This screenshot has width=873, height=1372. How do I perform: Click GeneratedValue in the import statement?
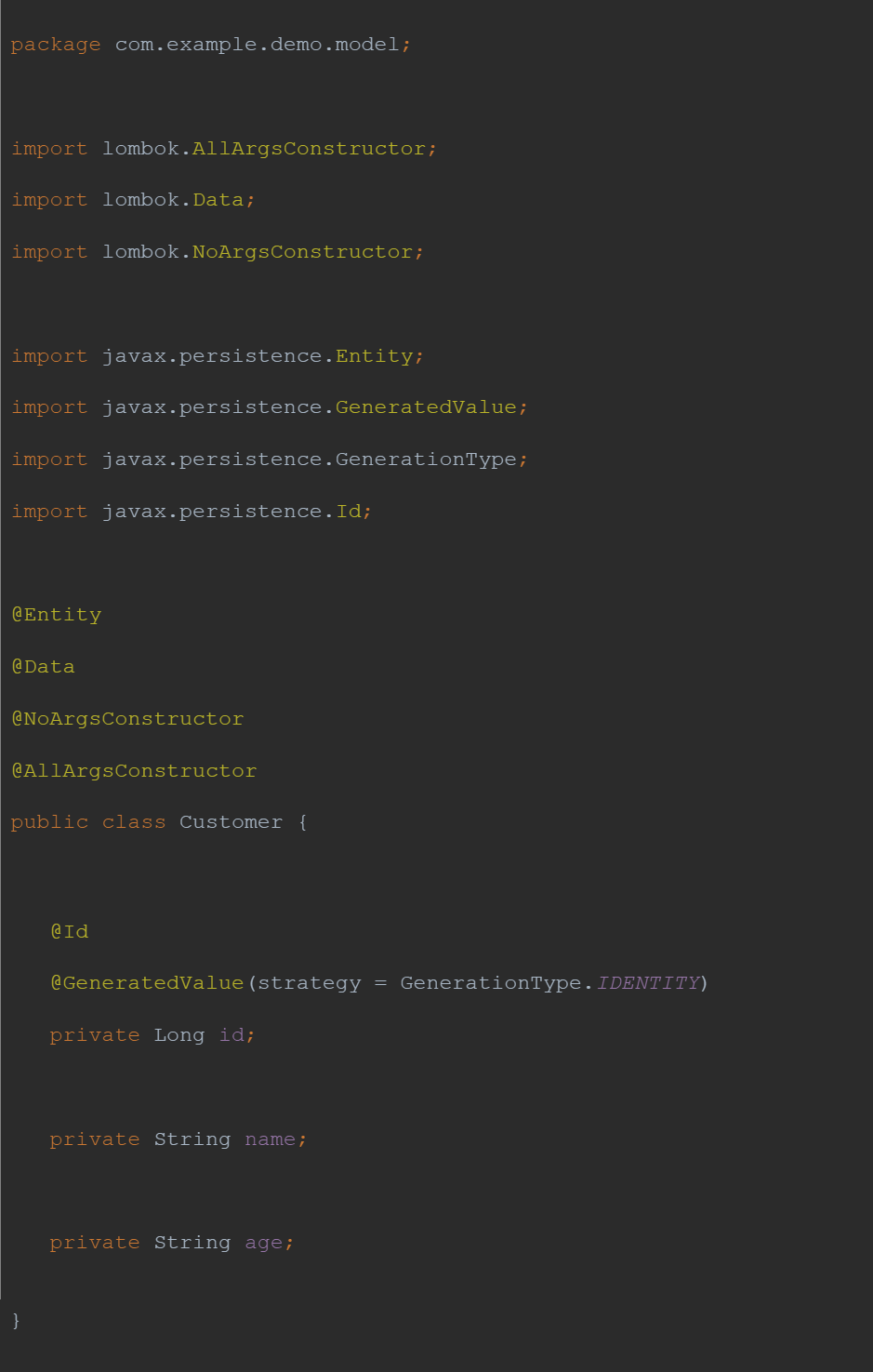(426, 407)
